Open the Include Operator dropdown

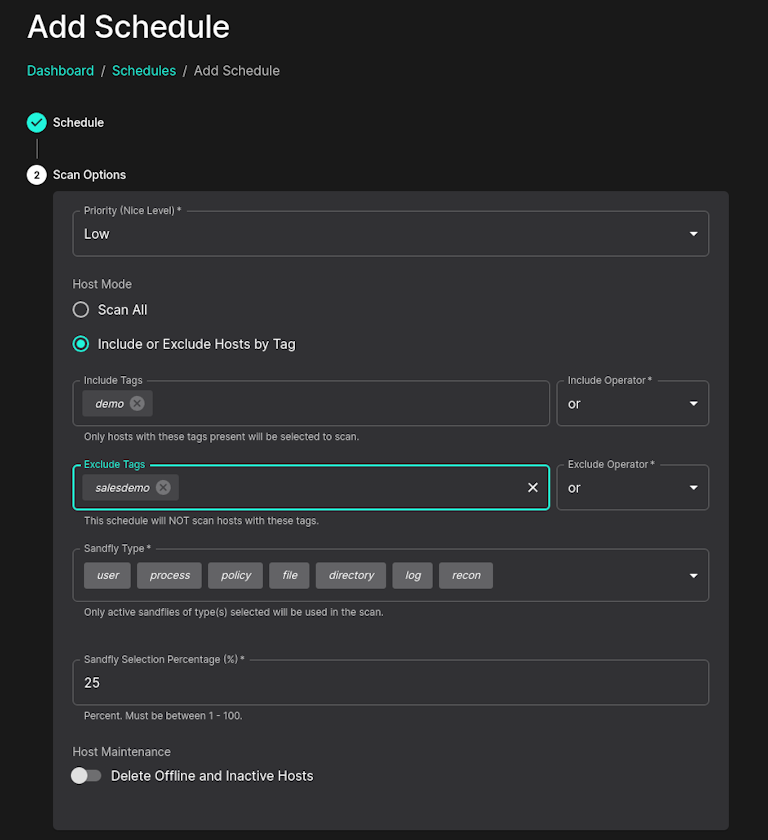(694, 403)
